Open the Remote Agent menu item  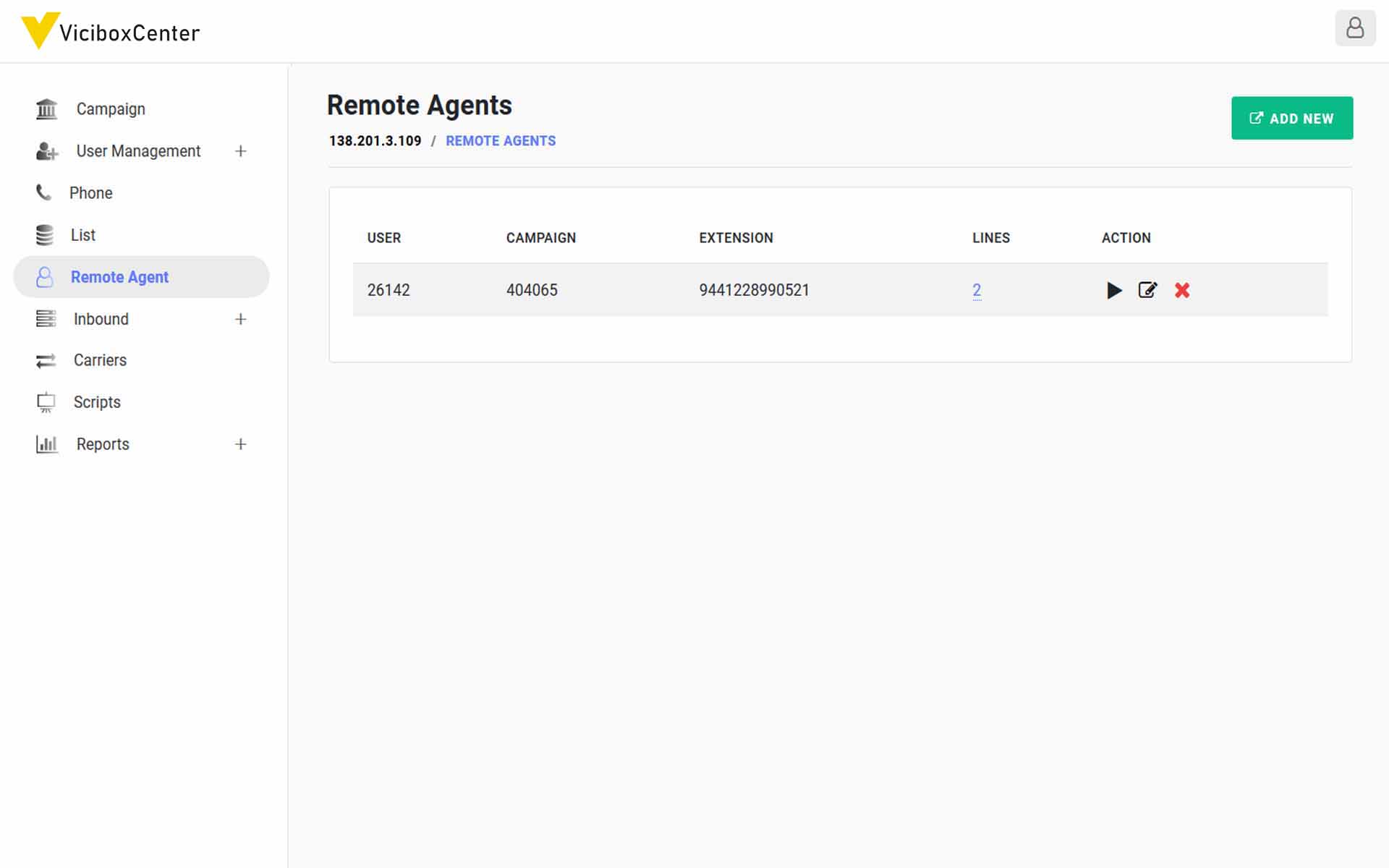120,276
